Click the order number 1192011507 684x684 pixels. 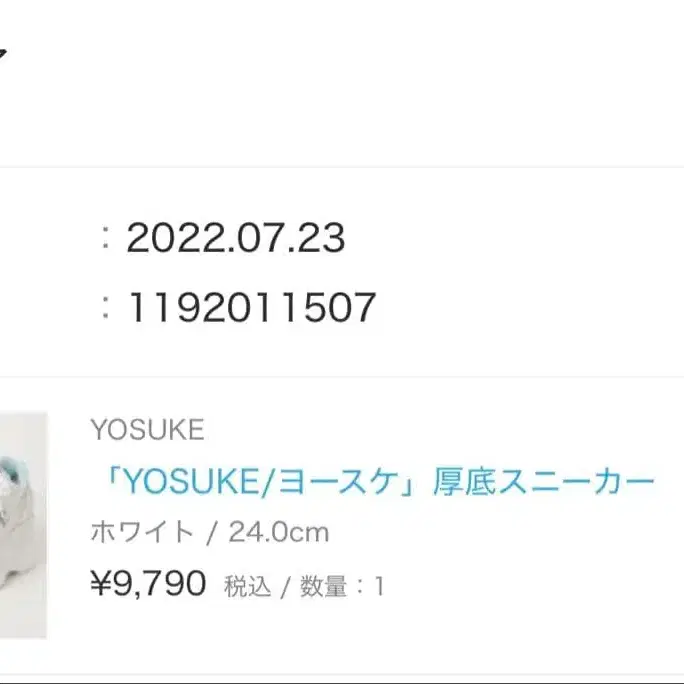pos(251,307)
